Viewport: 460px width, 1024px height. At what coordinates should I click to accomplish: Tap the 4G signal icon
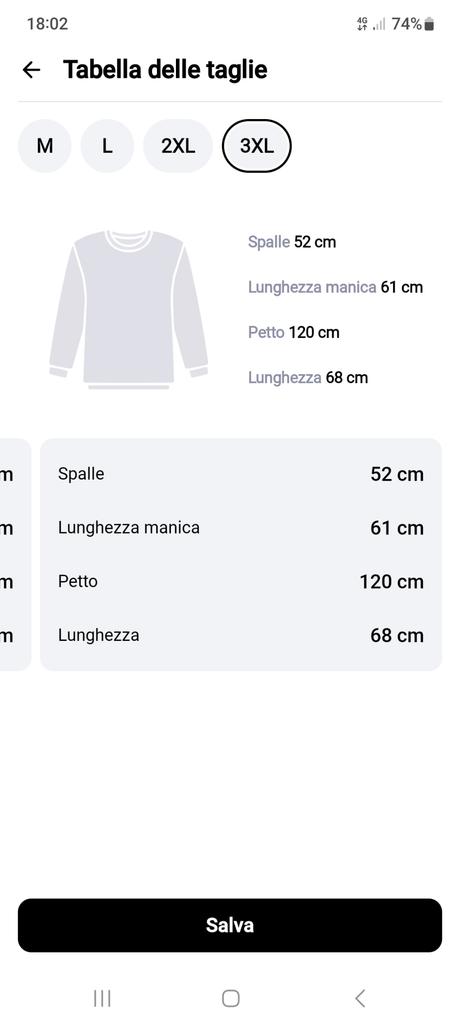coord(362,24)
